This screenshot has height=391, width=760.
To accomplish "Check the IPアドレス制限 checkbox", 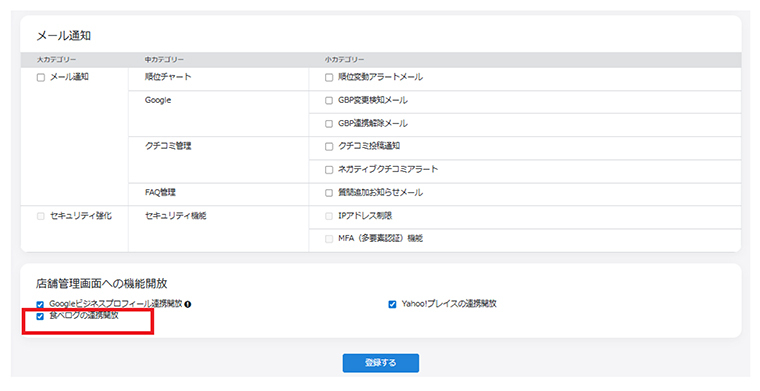I will pos(329,216).
